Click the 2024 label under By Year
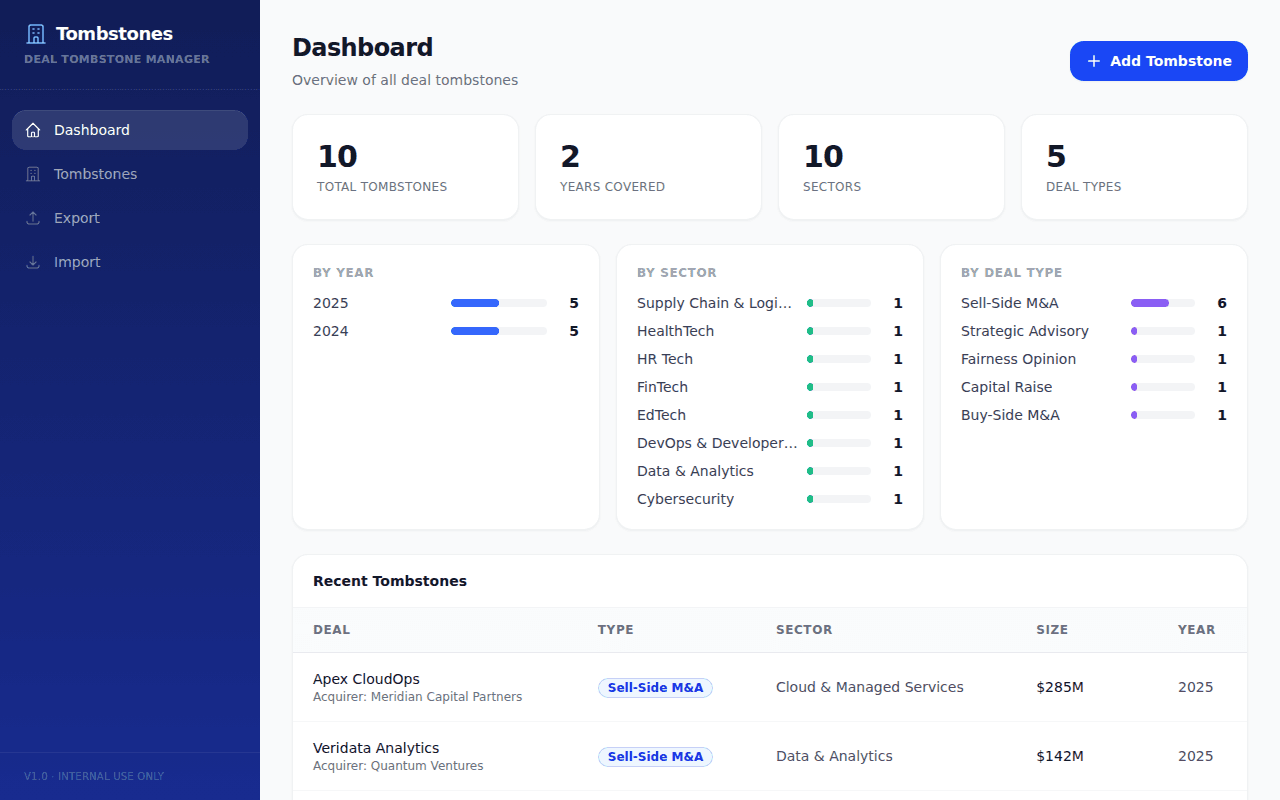This screenshot has width=1280, height=800. 331,331
